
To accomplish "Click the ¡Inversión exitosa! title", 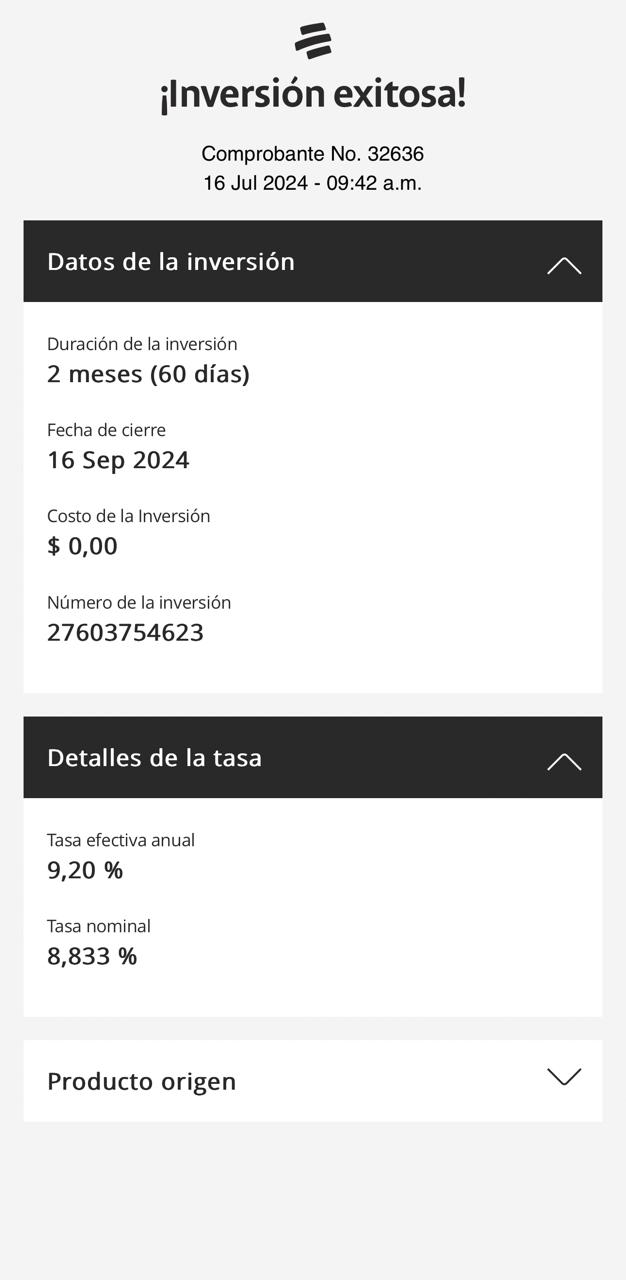I will tap(313, 95).
